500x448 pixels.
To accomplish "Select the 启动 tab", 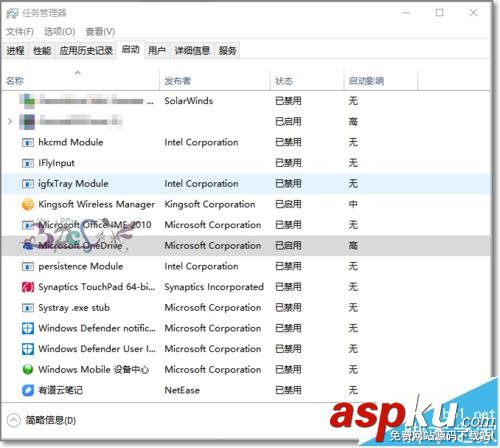I will tap(130, 50).
